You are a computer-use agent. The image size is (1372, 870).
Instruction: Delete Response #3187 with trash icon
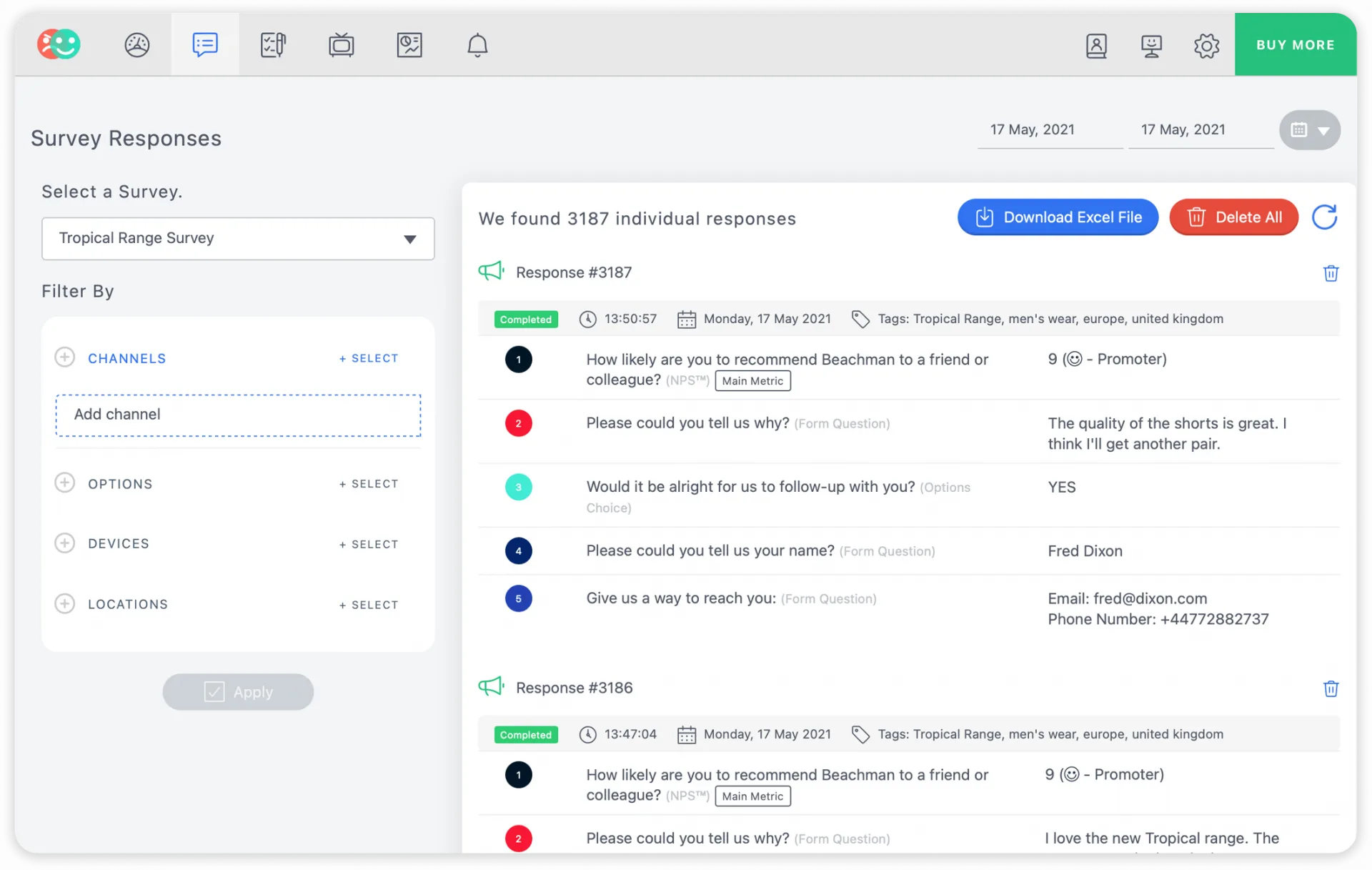tap(1331, 273)
